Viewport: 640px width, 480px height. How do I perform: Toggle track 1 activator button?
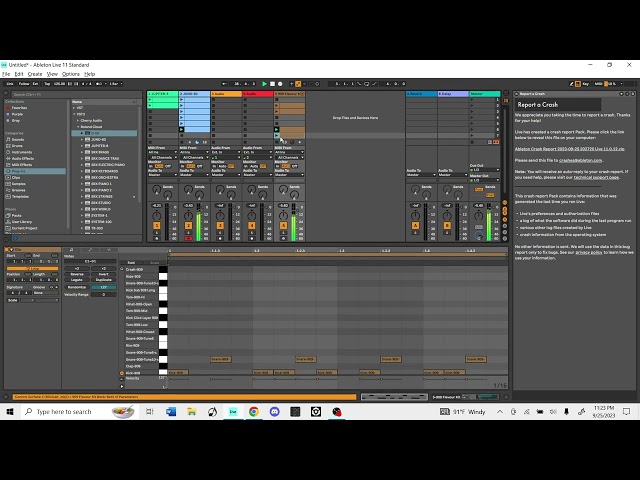156,226
